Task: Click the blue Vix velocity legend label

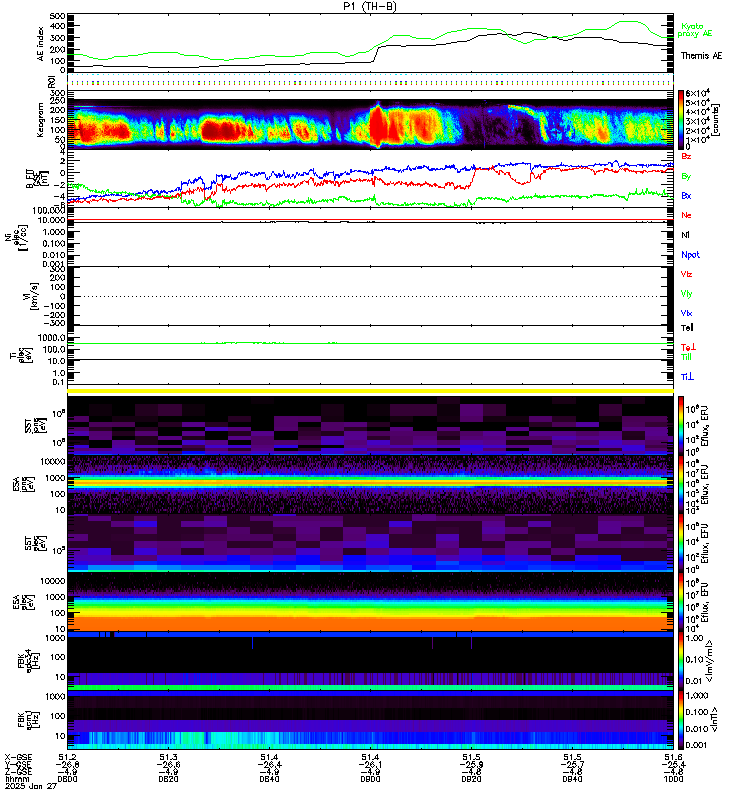Action: tap(686, 313)
